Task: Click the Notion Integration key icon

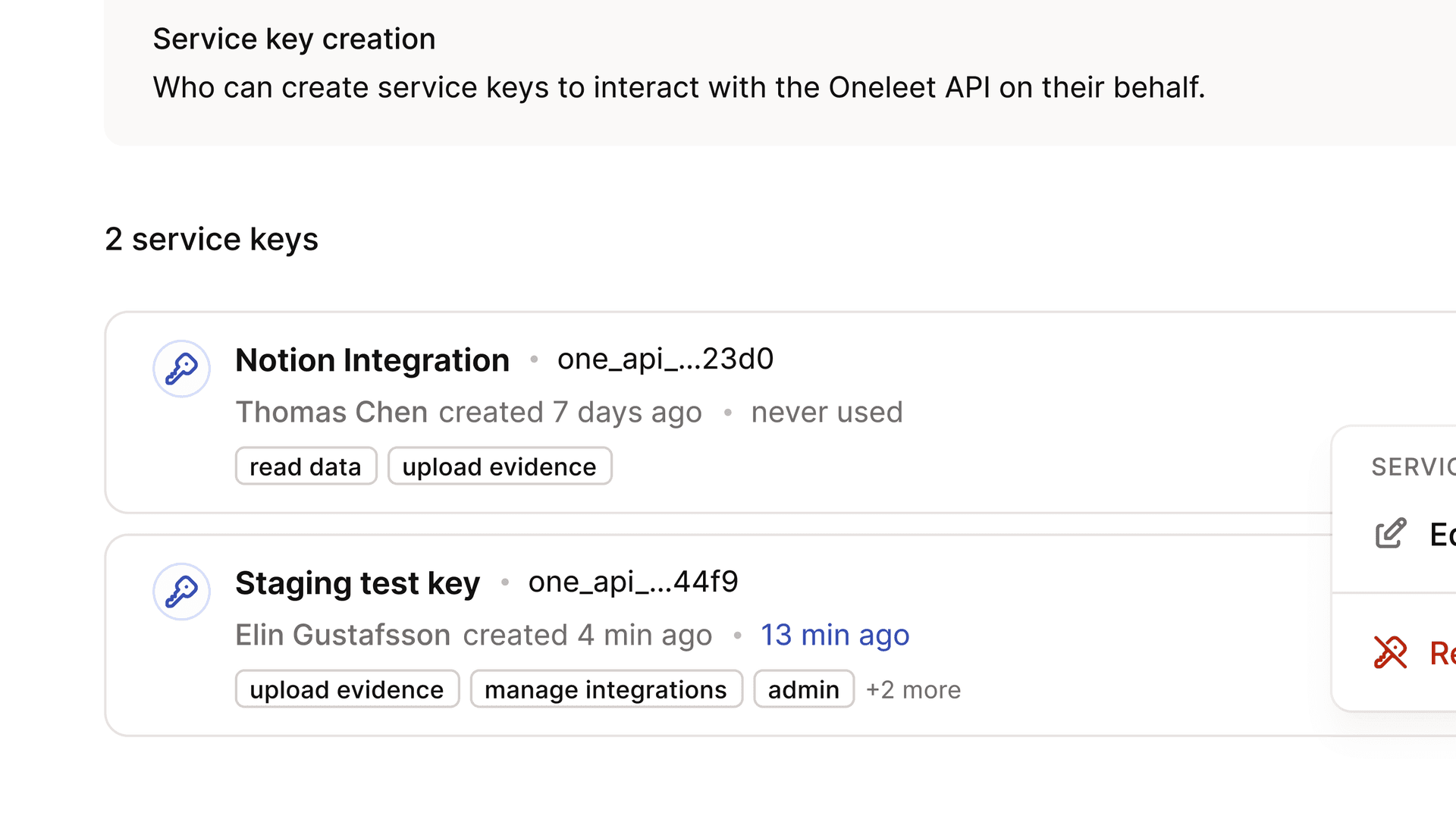Action: (x=181, y=369)
